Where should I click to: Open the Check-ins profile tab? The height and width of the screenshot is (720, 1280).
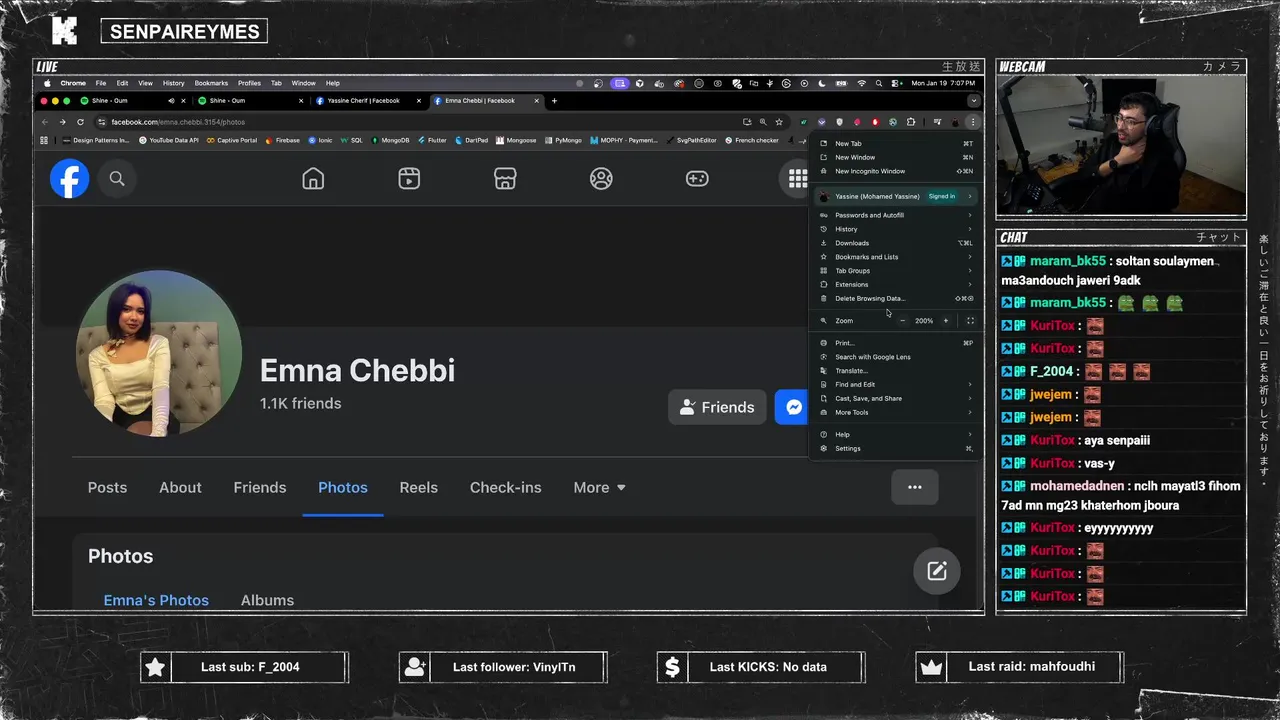[x=506, y=488]
